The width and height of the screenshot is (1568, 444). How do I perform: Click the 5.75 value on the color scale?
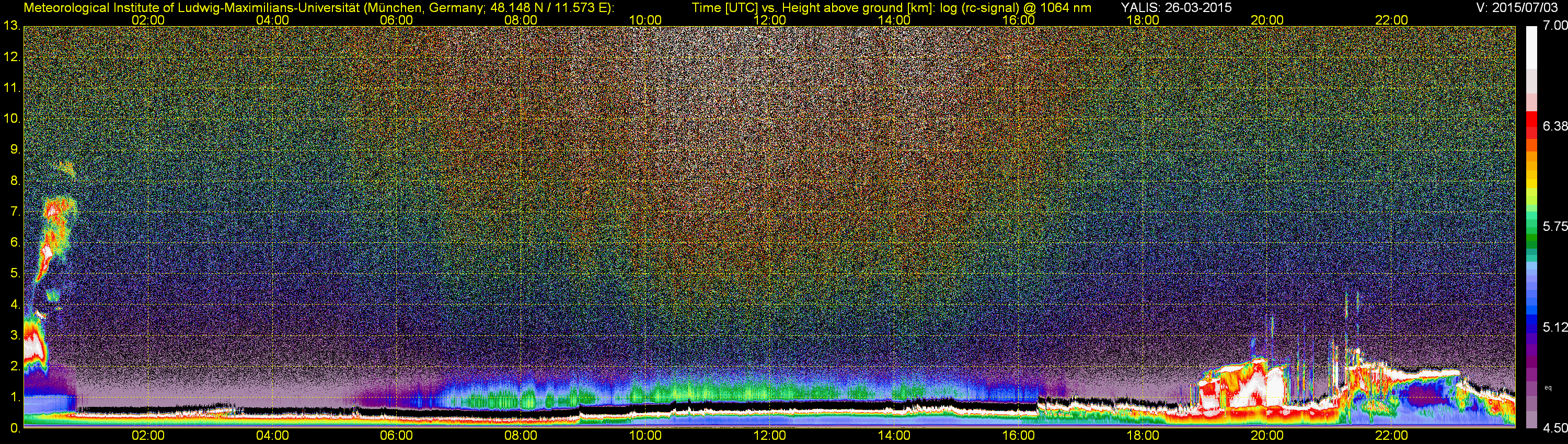pyautogui.click(x=1554, y=226)
